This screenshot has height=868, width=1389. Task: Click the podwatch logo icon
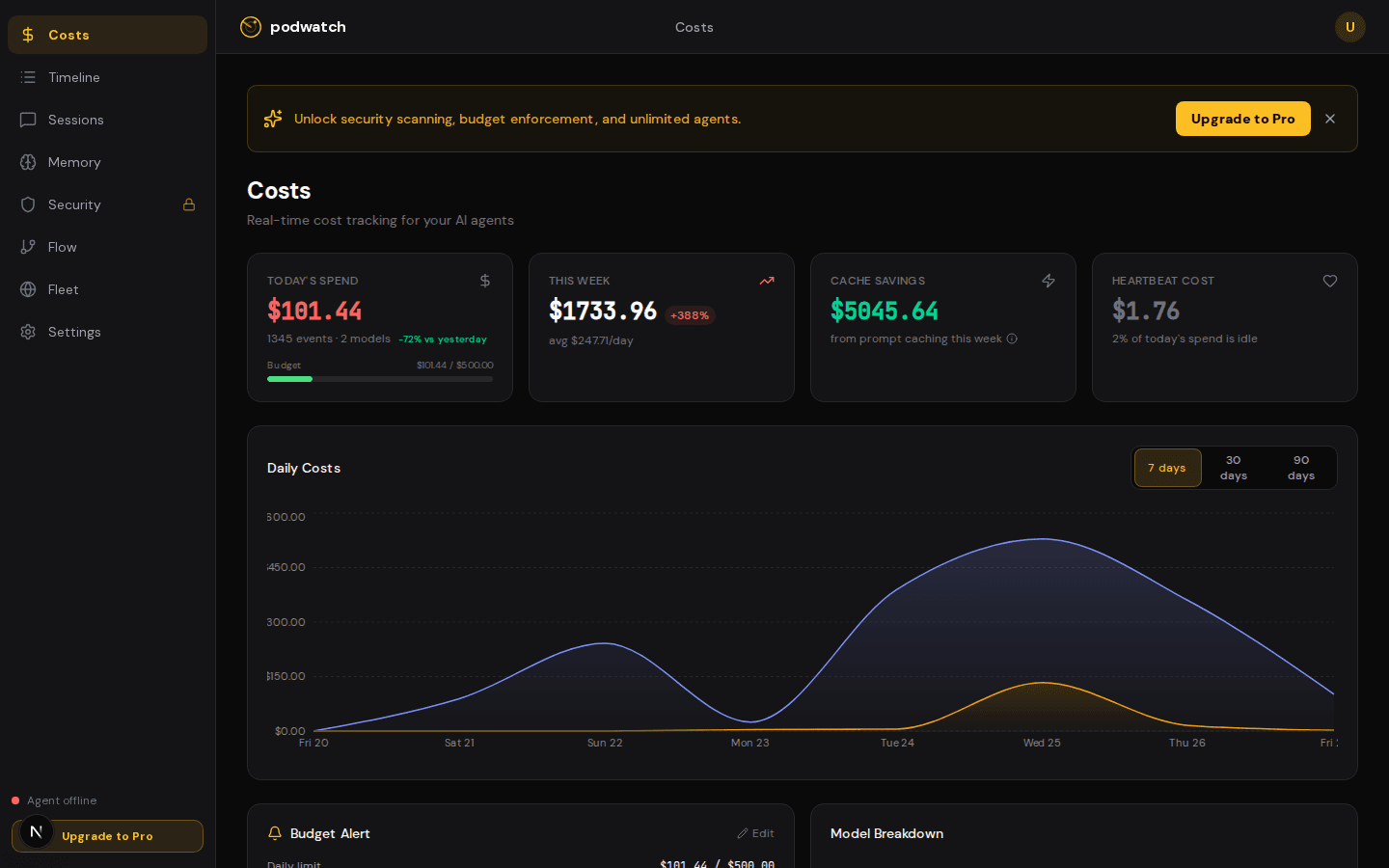click(251, 27)
